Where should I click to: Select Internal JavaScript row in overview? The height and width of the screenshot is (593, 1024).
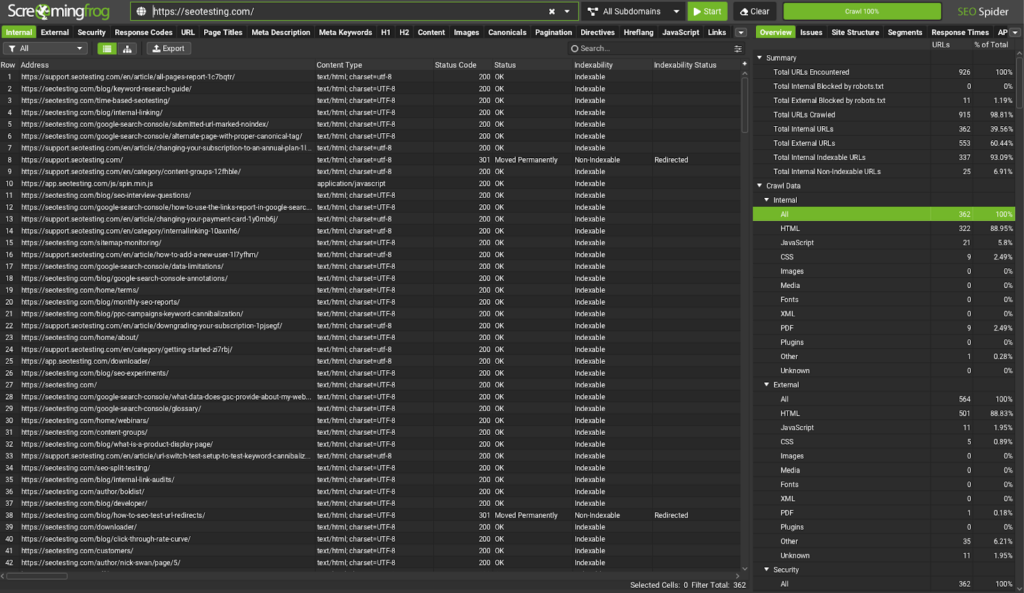(x=884, y=242)
